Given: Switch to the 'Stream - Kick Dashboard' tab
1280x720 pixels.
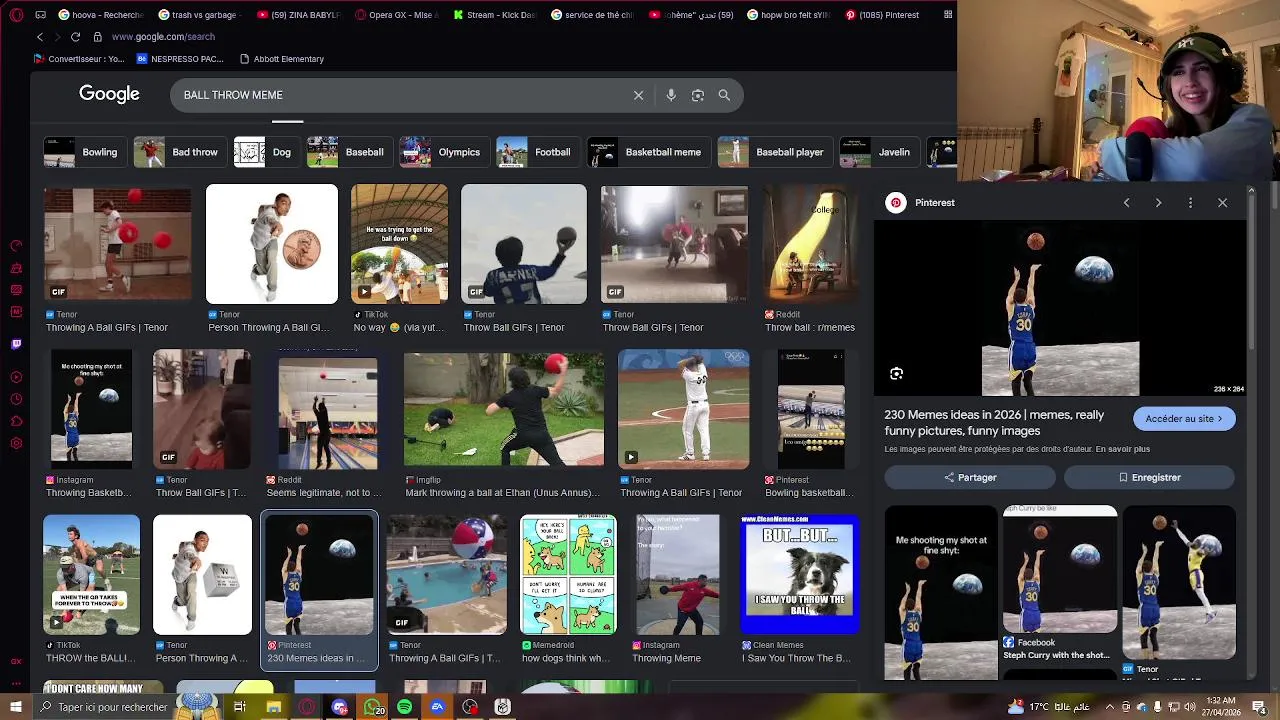Looking at the screenshot, I should [493, 15].
